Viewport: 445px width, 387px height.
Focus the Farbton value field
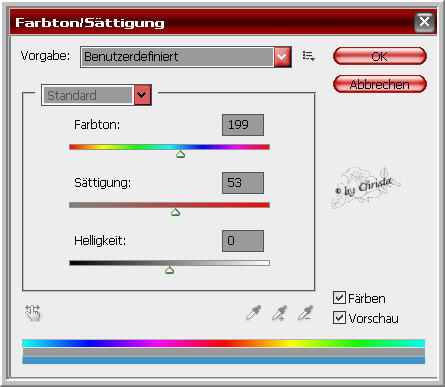[x=243, y=125]
